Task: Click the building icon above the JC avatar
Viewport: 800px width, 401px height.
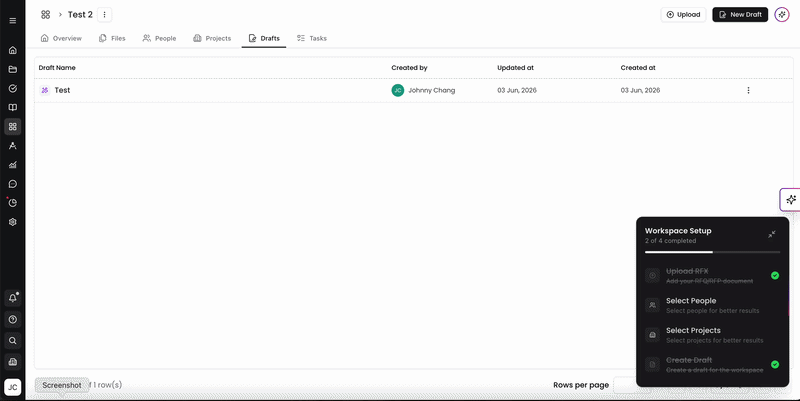Action: 13,362
